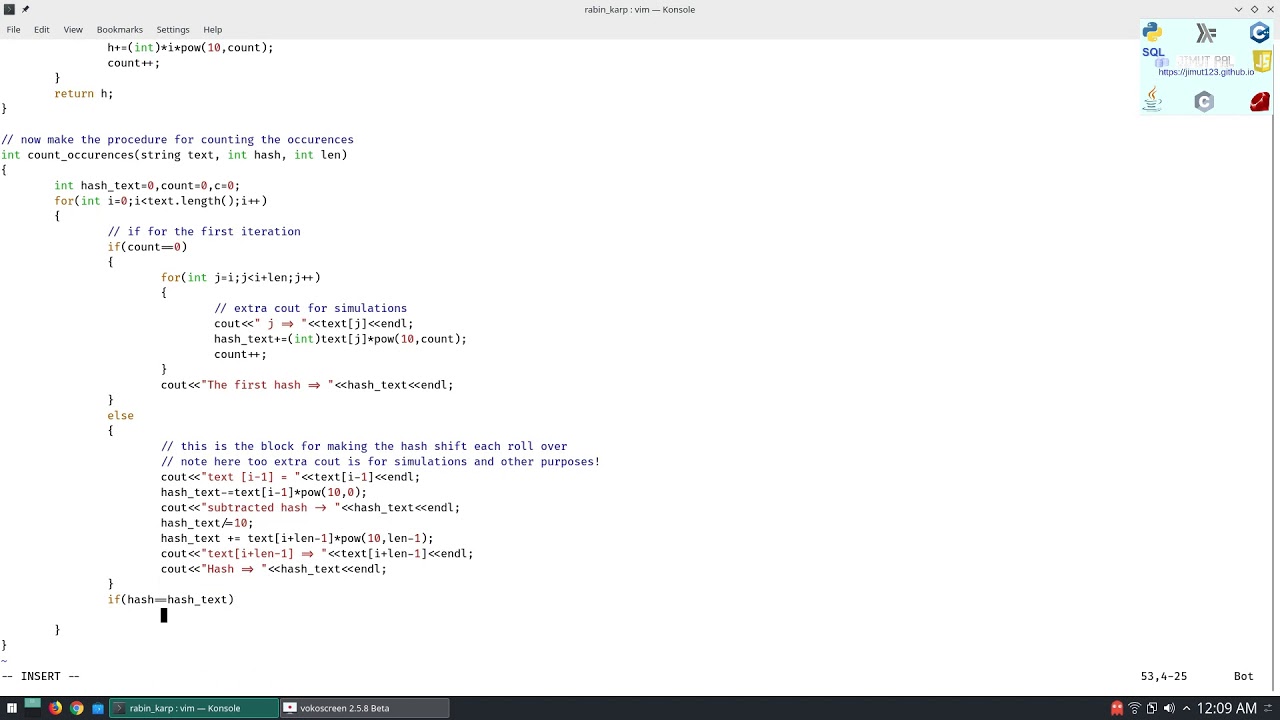Viewport: 1280px width, 720px height.
Task: Click the 'hash_text += text[i+len-1]*pow(10,len-1);' line
Action: [x=297, y=538]
